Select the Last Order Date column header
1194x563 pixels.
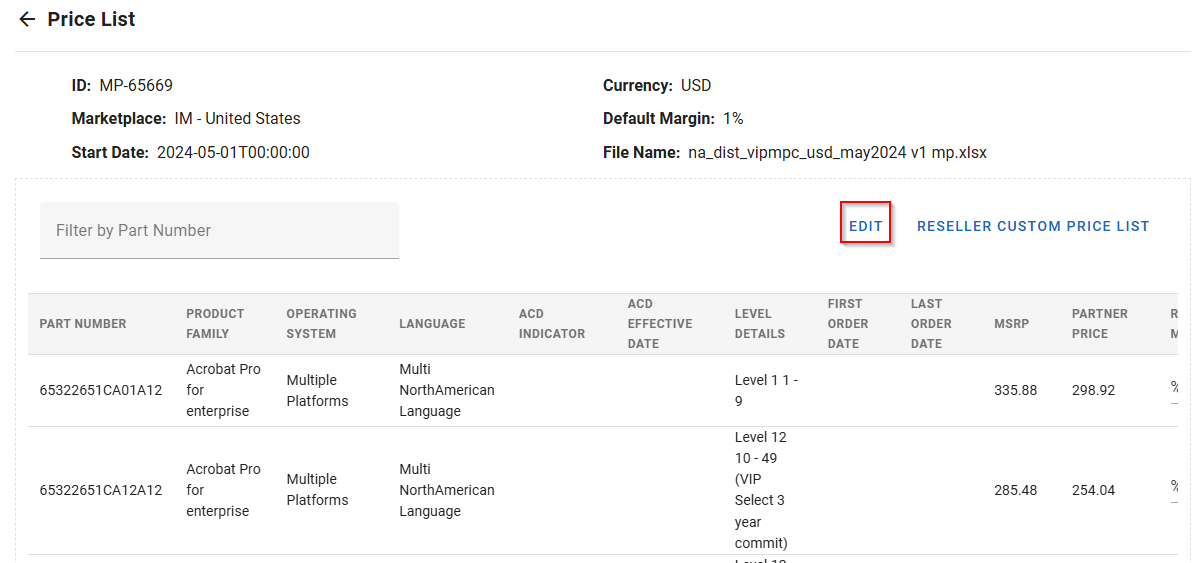(x=931, y=324)
